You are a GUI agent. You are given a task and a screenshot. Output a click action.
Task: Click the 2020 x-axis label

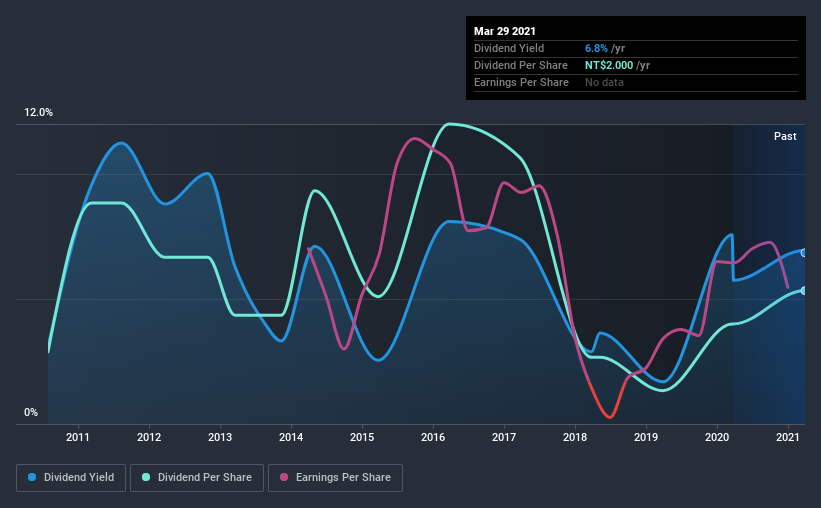[x=717, y=437]
